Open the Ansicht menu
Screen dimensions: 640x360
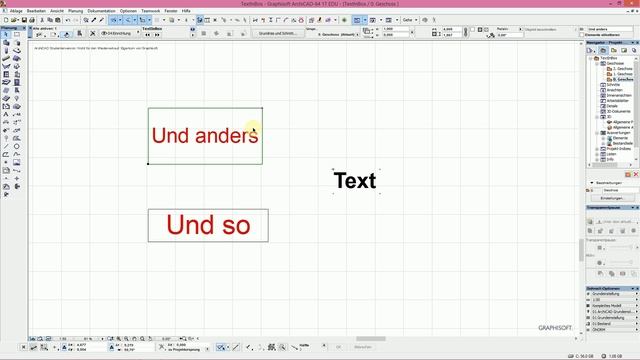click(57, 11)
